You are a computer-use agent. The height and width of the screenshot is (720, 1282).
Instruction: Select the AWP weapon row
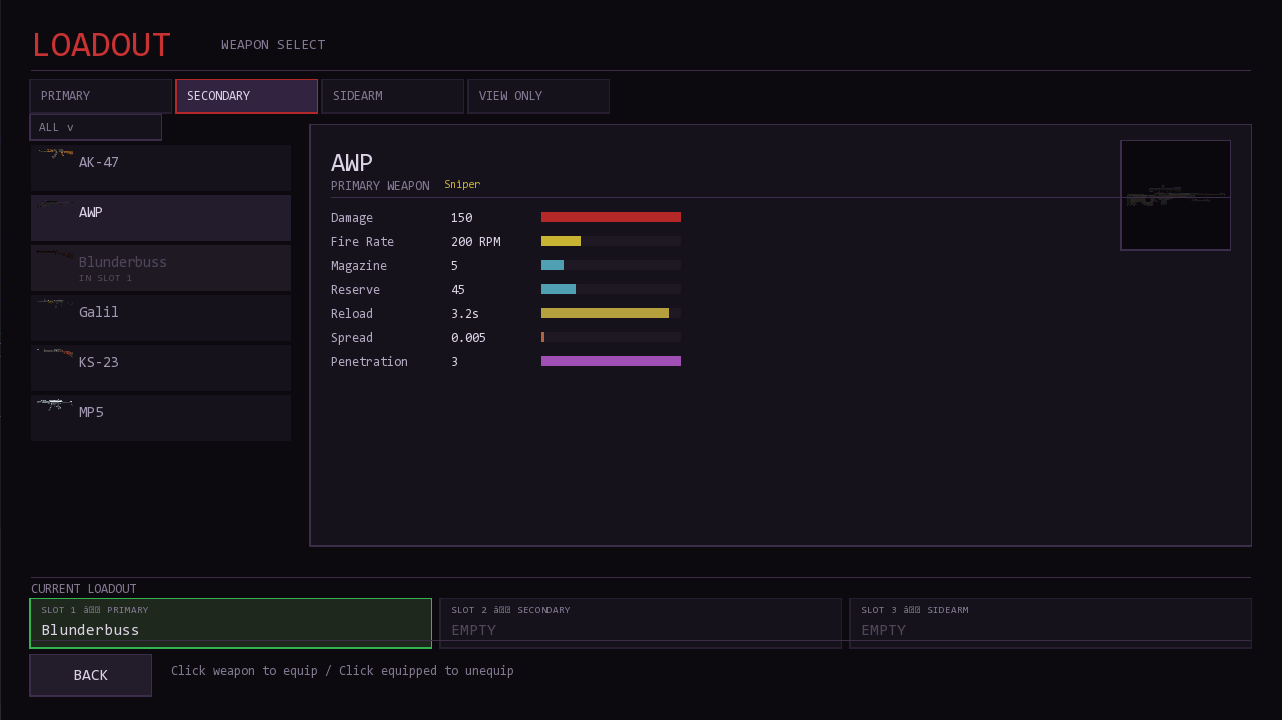pos(161,218)
